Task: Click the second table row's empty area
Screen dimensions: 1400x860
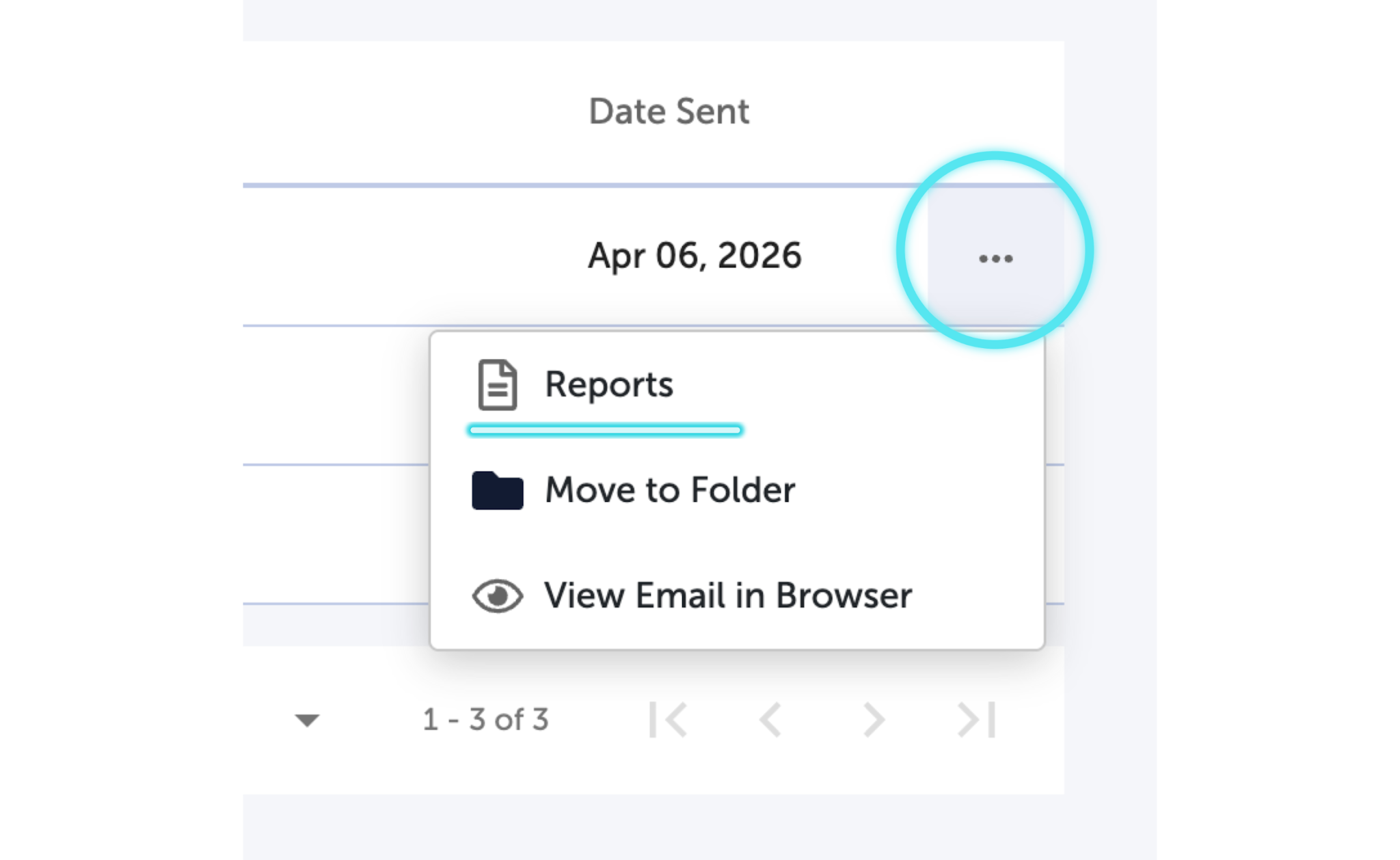Action: pos(335,395)
